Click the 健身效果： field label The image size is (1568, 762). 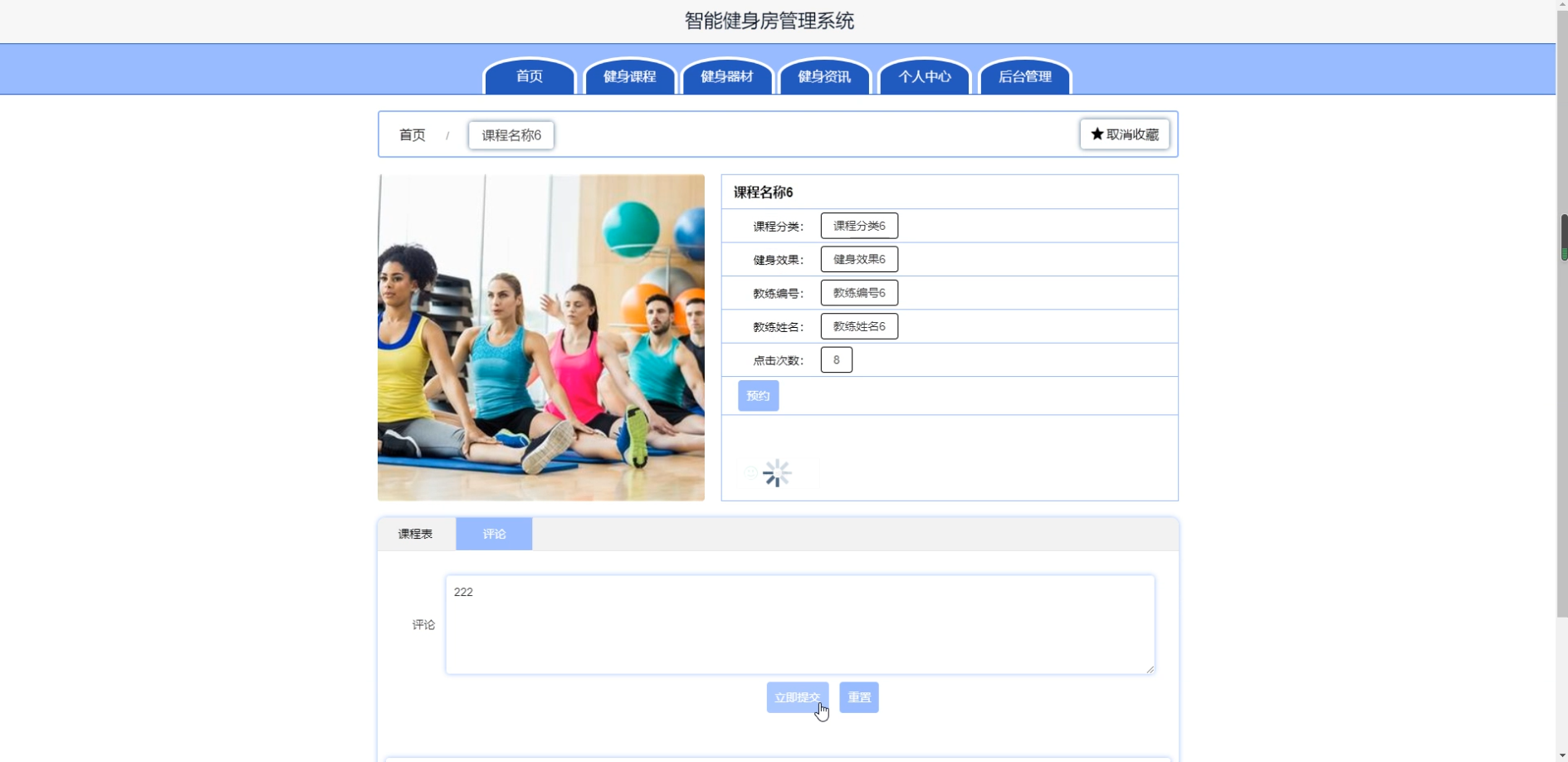pyautogui.click(x=779, y=260)
